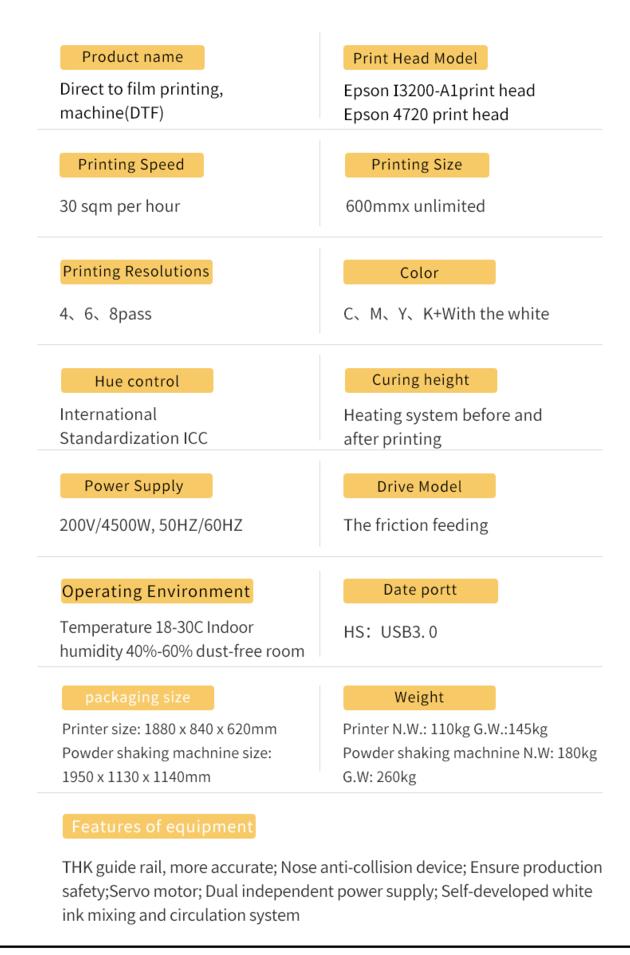Viewport: 630px width, 955px height.
Task: Click the 600mmx unlimited value
Action: pos(416,206)
